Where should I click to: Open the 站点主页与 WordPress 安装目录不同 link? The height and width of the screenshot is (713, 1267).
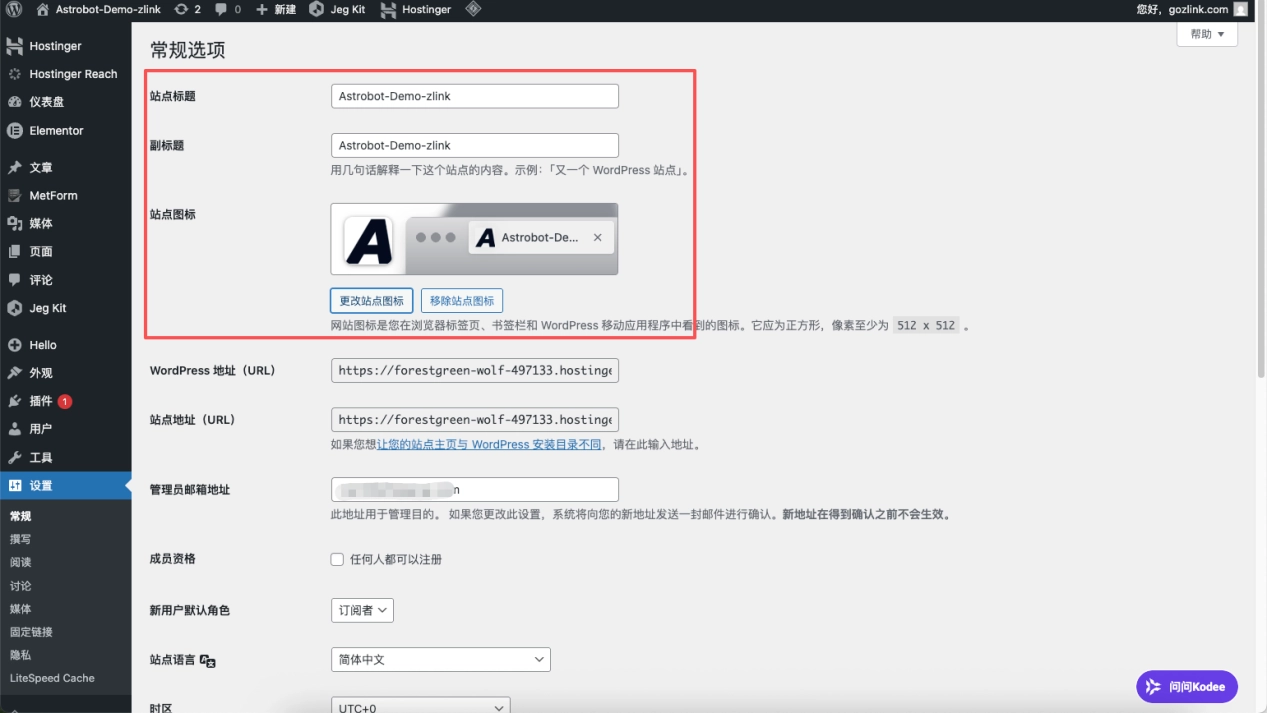coord(489,445)
